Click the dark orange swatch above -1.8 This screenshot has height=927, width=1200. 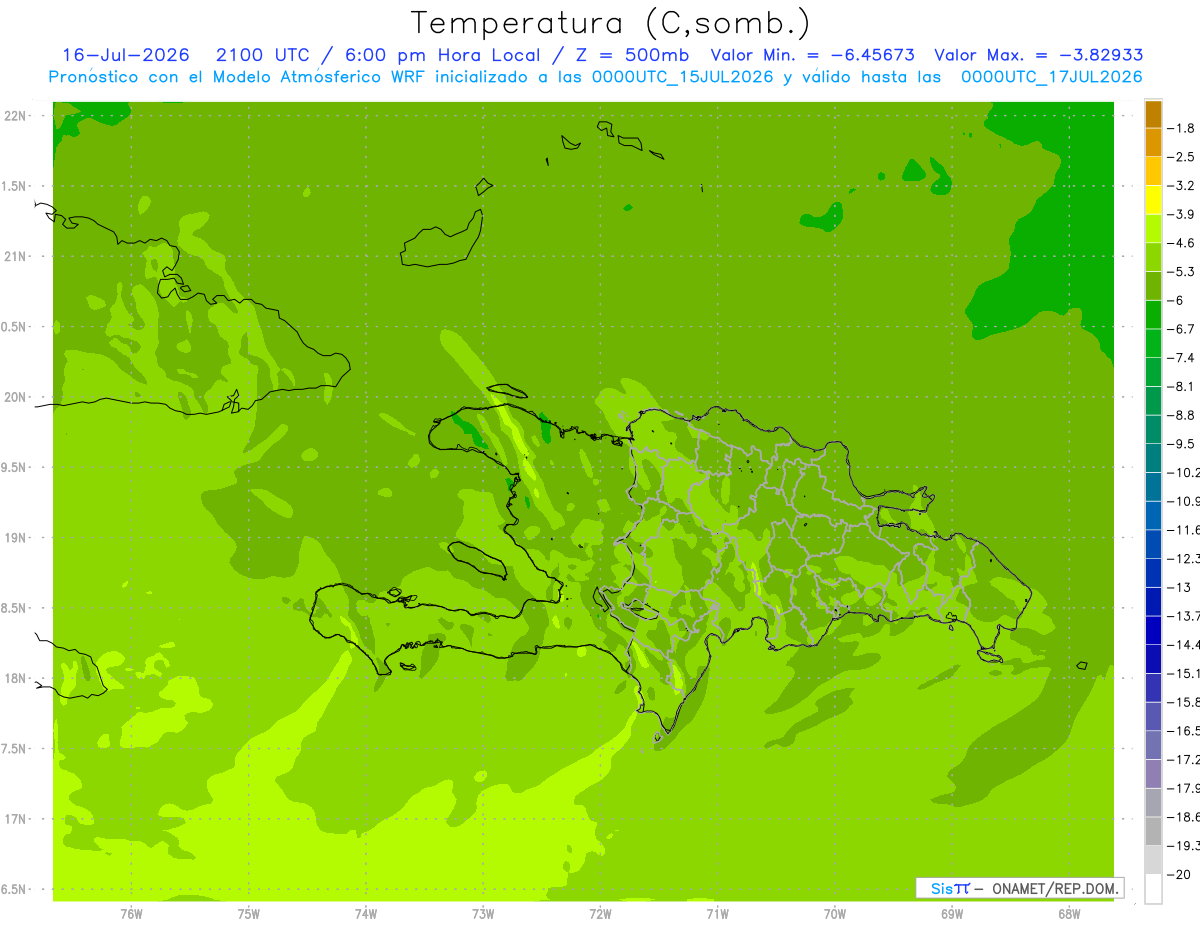coord(1153,114)
